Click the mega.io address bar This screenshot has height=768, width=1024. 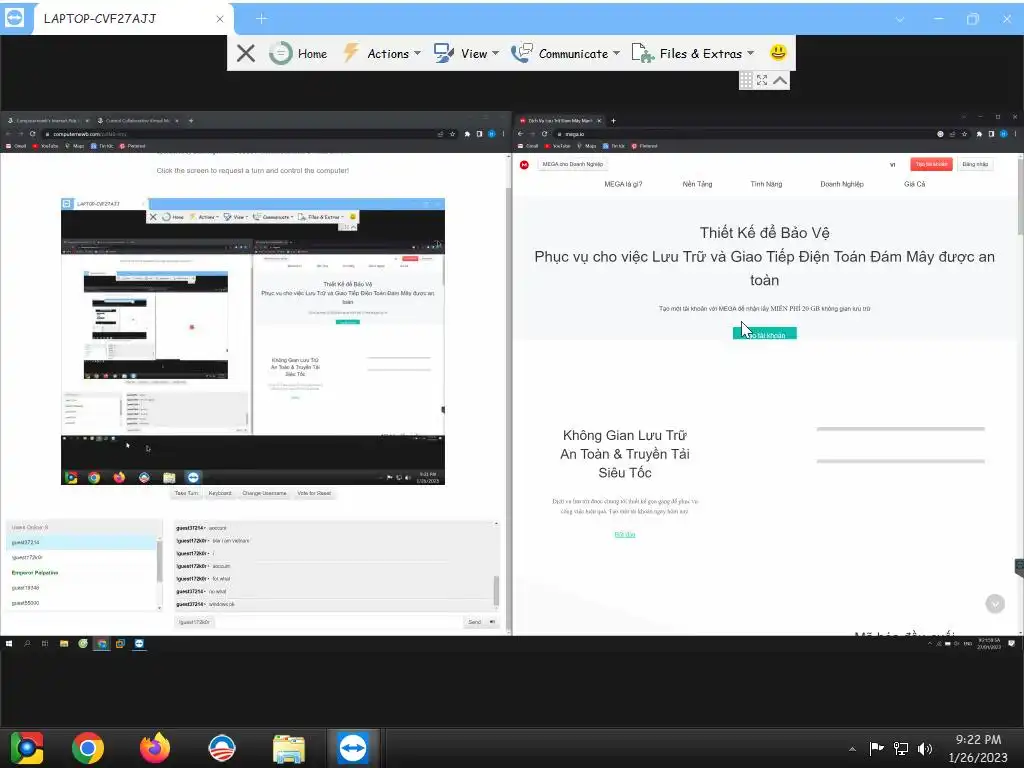pos(744,134)
